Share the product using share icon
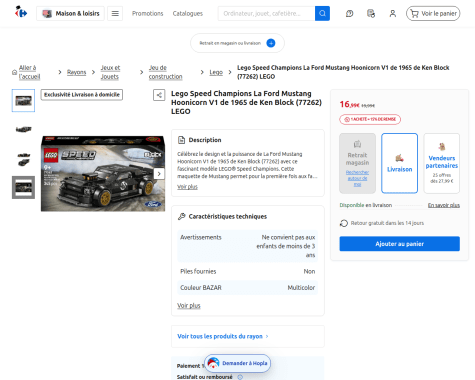Viewport: 475px width, 380px height. [159, 95]
